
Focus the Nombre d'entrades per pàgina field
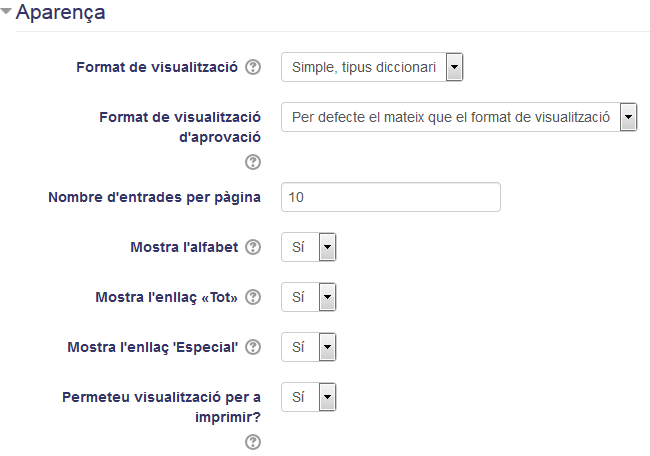(391, 197)
